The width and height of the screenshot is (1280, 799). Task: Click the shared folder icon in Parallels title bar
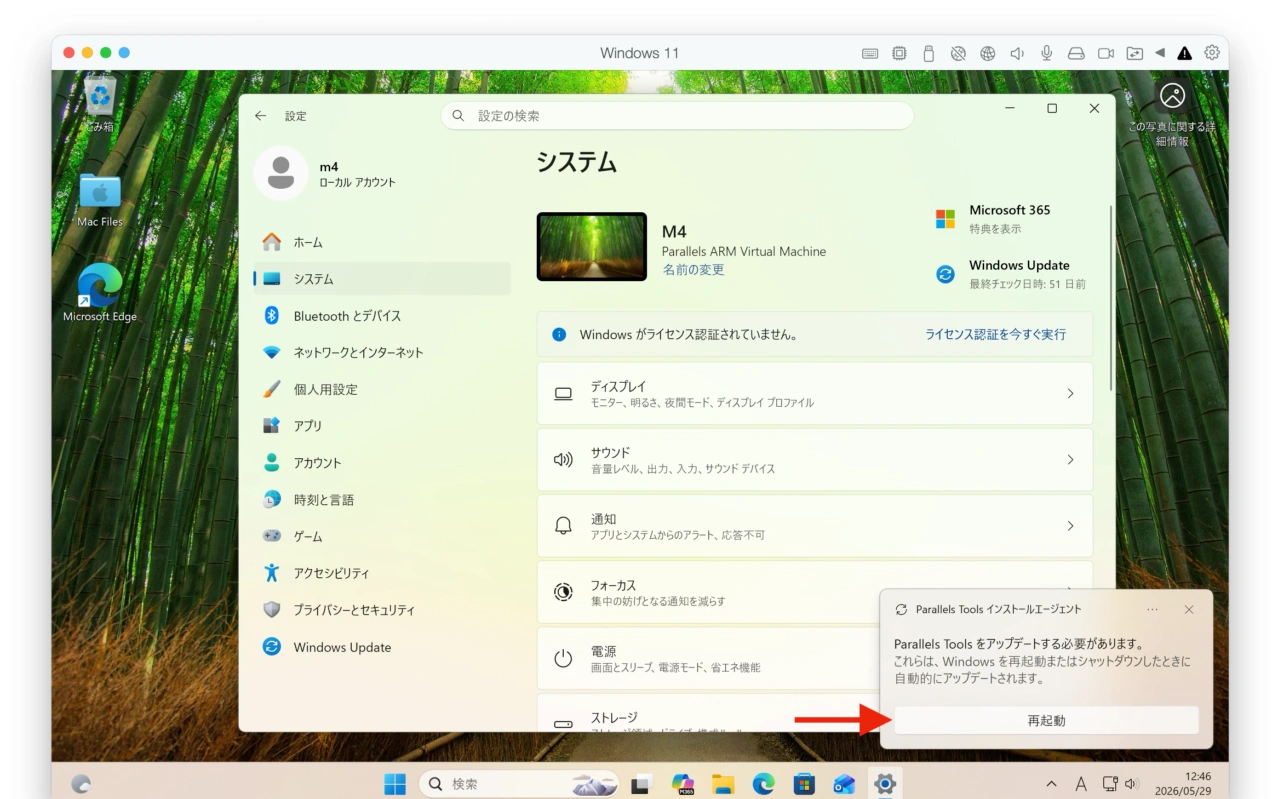[x=1135, y=53]
